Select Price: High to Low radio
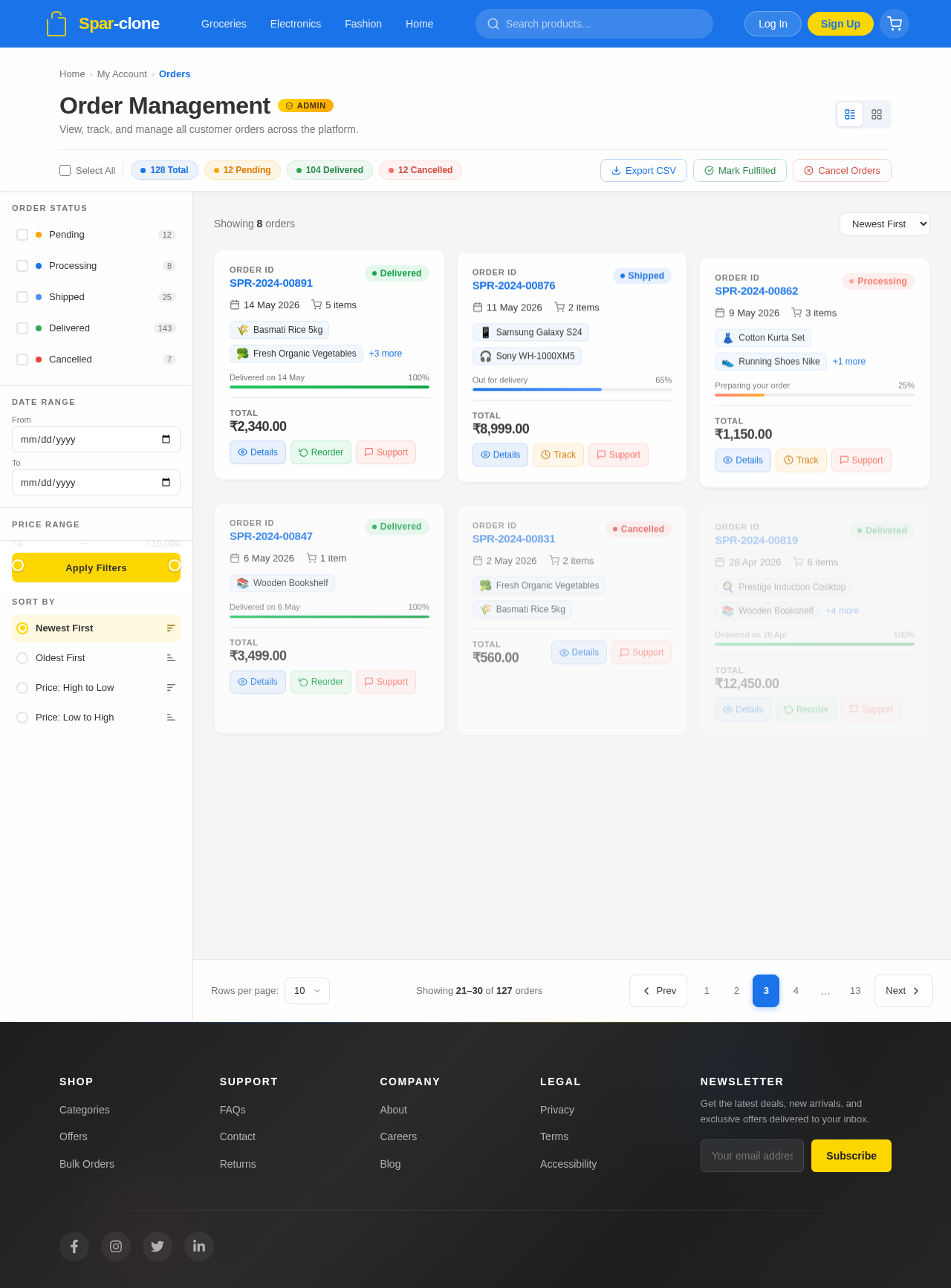951x1288 pixels. (22, 688)
